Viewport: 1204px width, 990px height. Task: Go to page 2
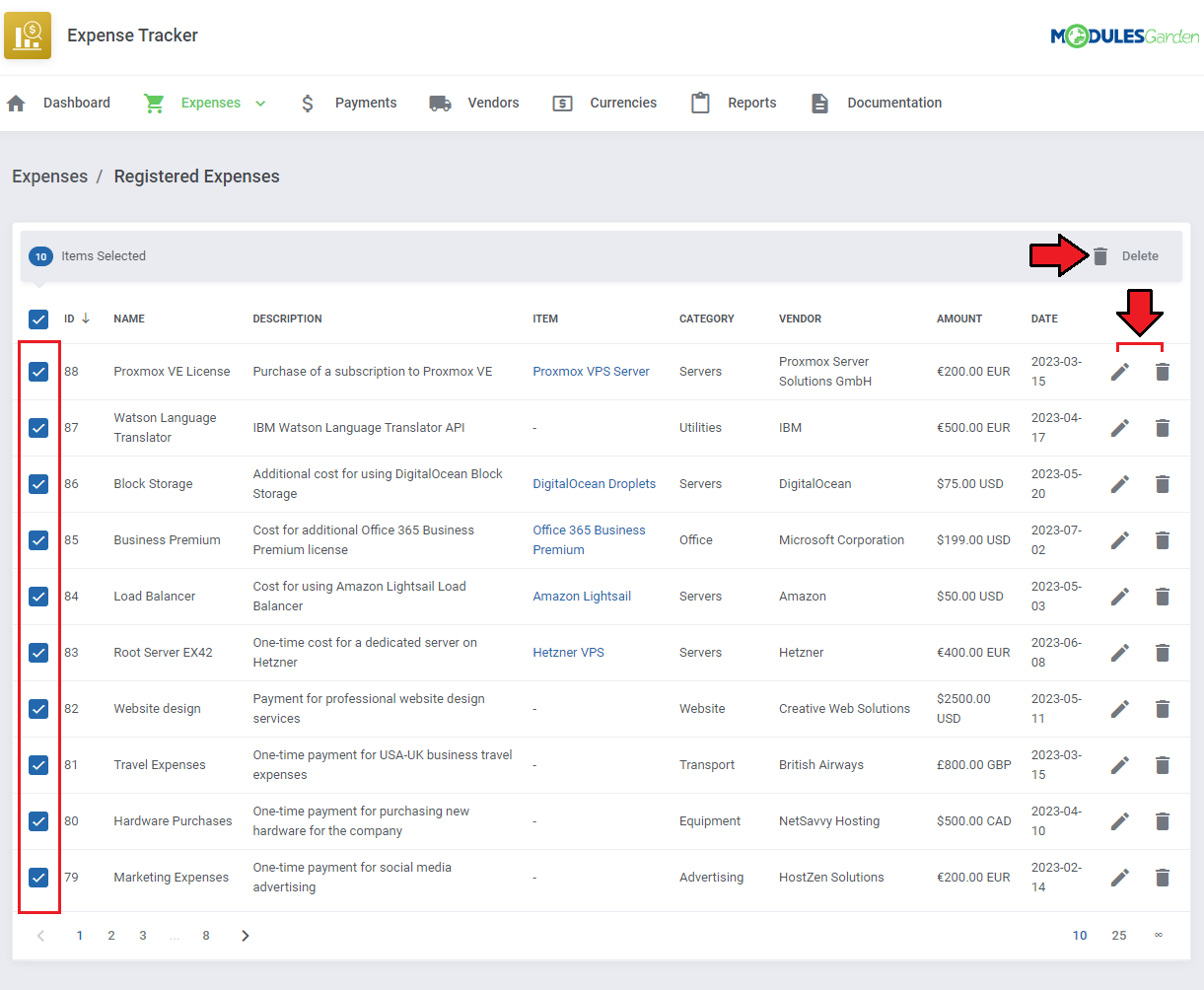(x=111, y=936)
